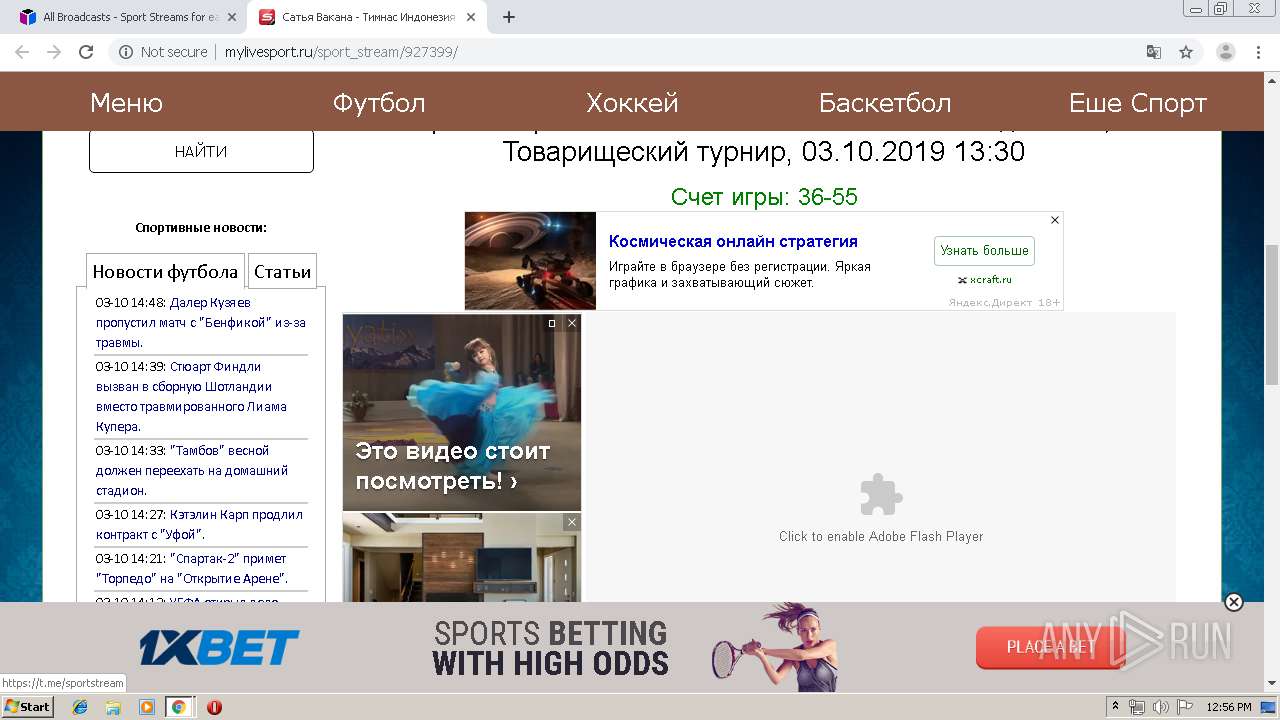The image size is (1280, 720).
Task: Click the 1XBET logo in banner
Action: [x=219, y=648]
